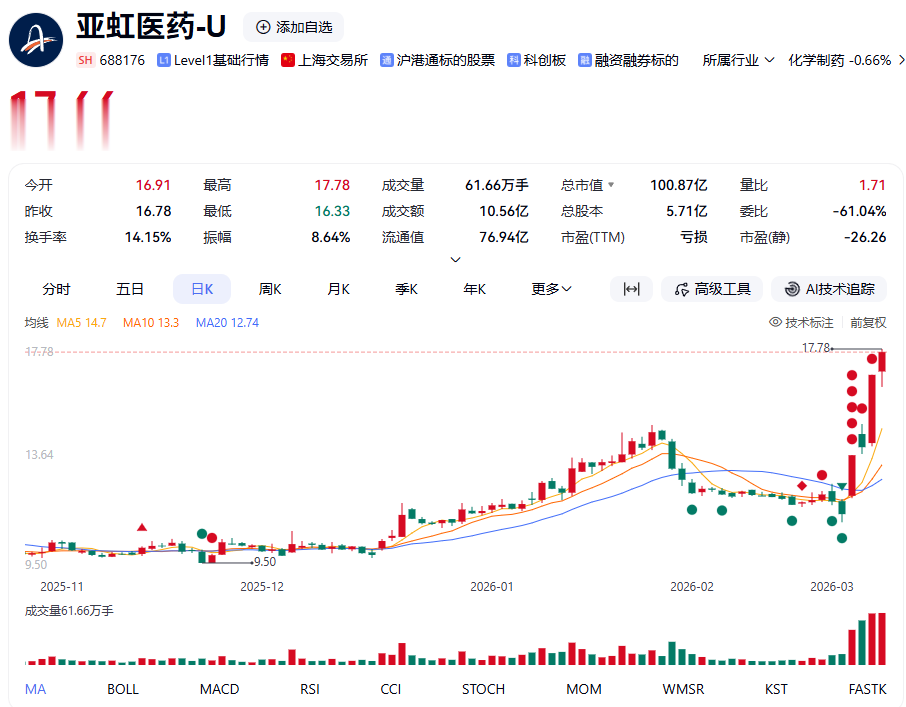
Task: Click the 市盈(静) value -26.26
Action: tap(865, 237)
